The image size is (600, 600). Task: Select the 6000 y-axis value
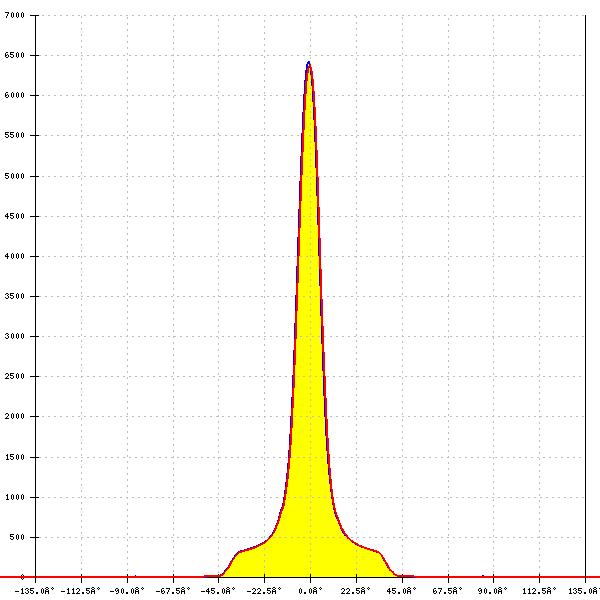(x=15, y=95)
